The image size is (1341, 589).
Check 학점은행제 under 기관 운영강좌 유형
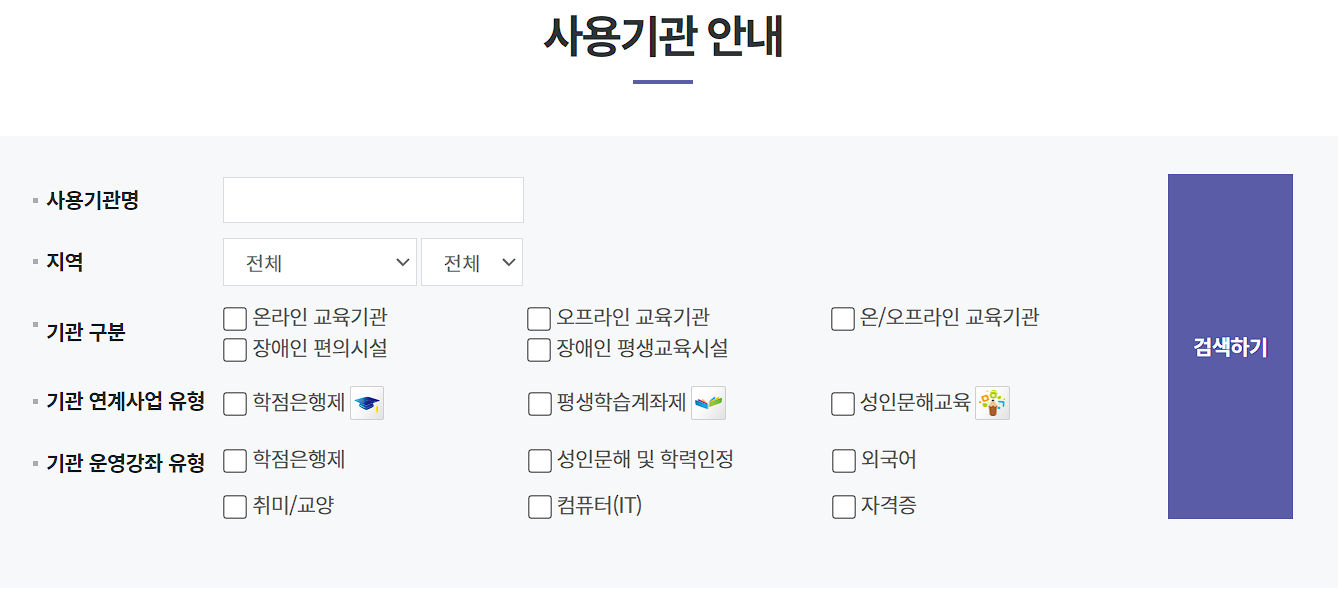click(x=234, y=460)
